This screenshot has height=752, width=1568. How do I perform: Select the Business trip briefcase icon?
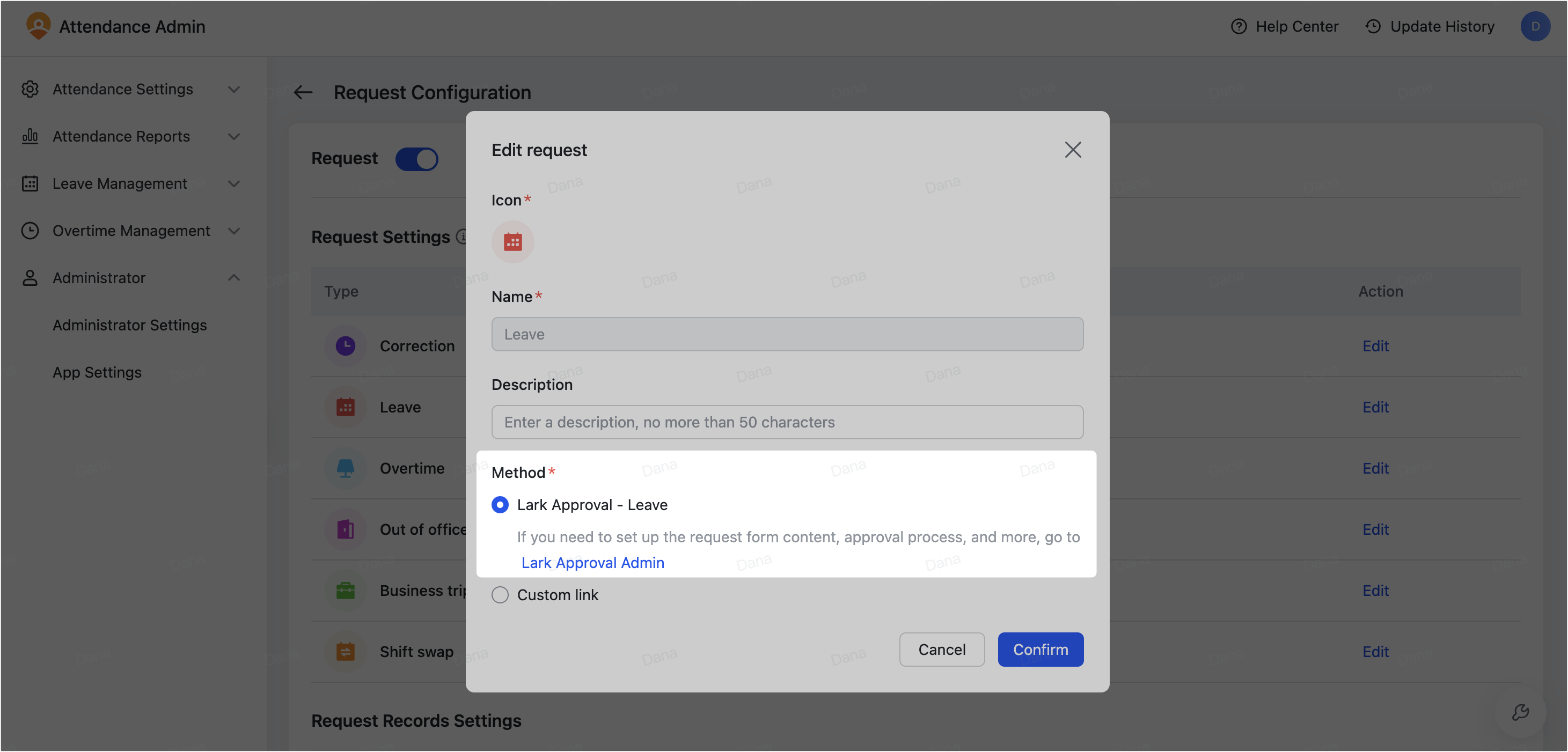[345, 590]
